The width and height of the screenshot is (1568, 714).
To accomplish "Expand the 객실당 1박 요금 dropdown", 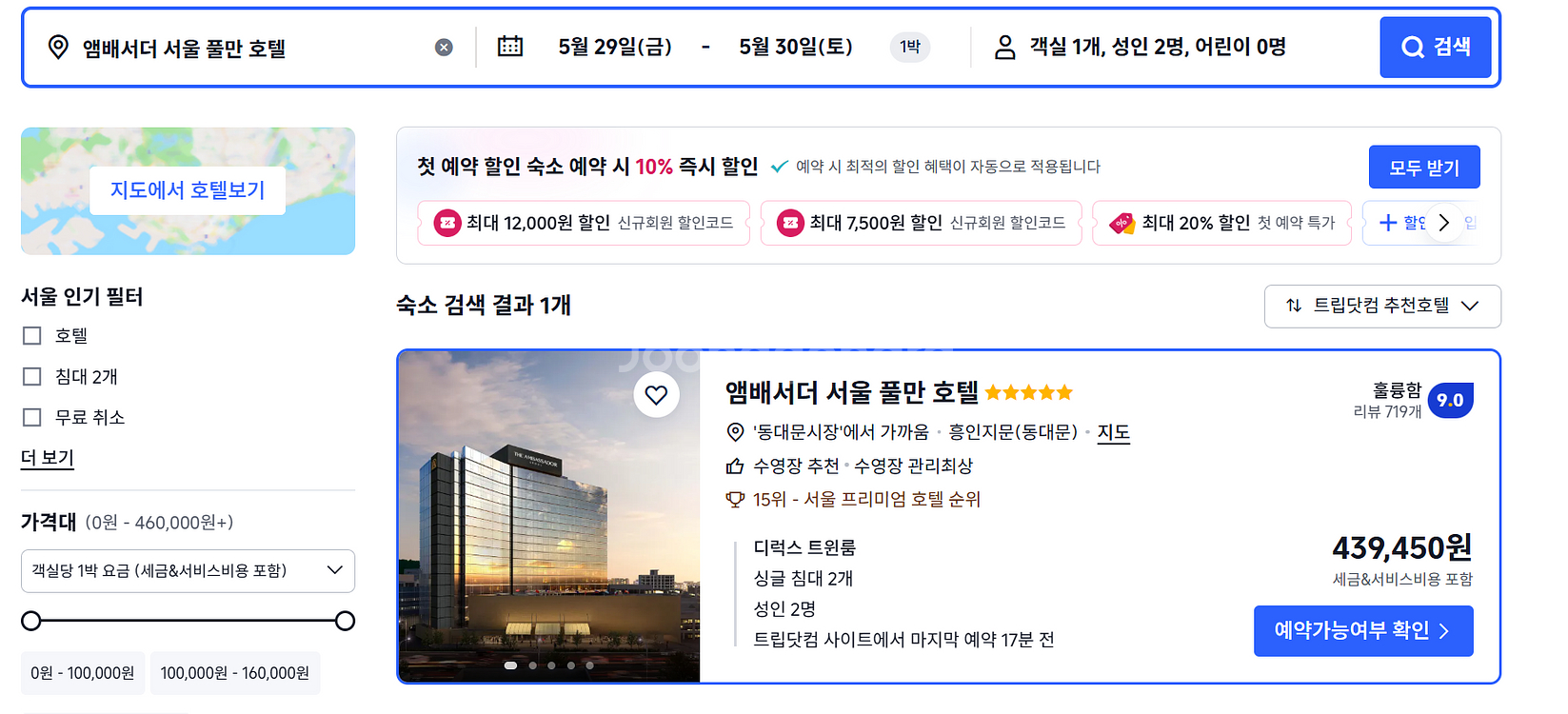I will tap(188, 570).
